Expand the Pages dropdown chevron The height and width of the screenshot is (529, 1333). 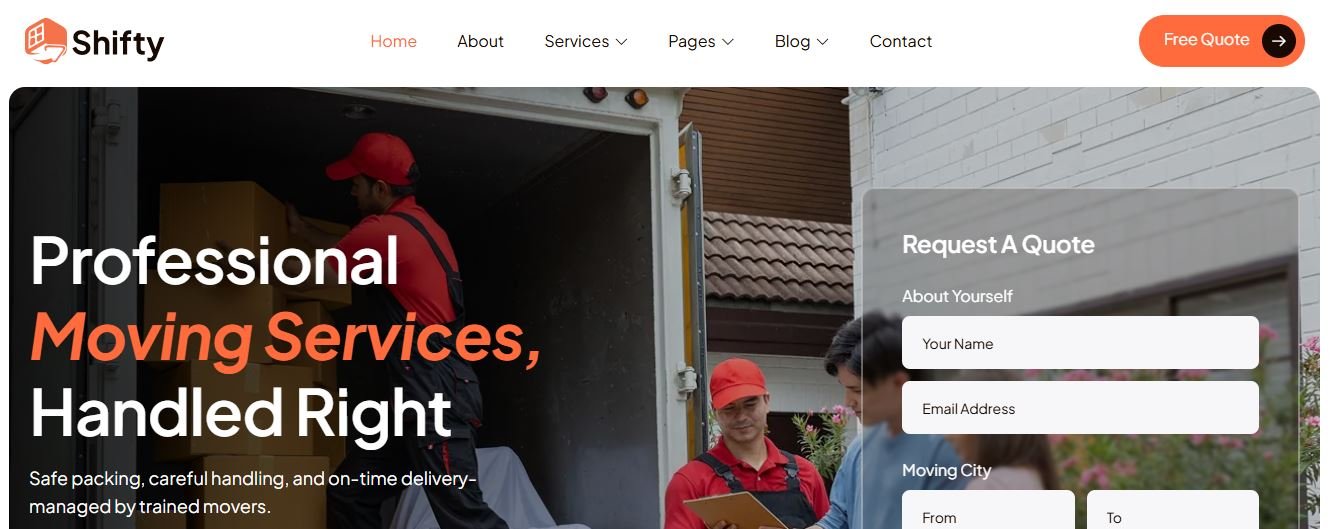728,42
